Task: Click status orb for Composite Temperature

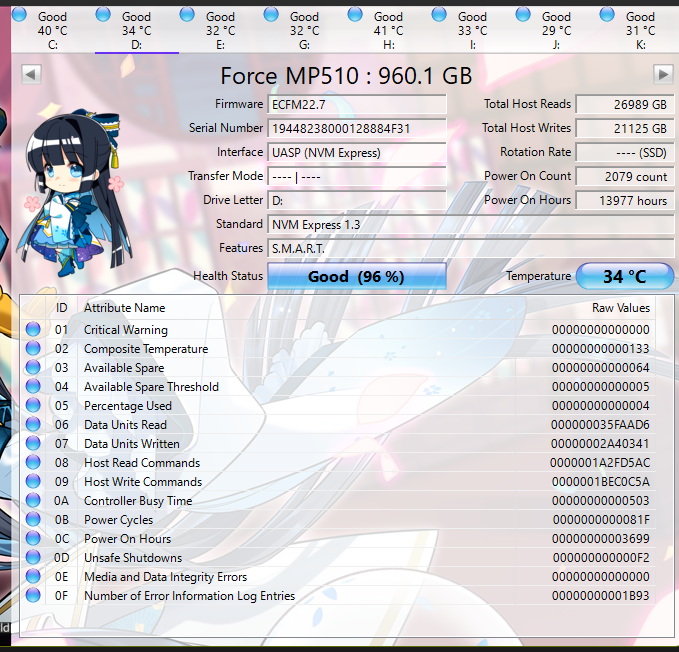Action: (x=33, y=349)
